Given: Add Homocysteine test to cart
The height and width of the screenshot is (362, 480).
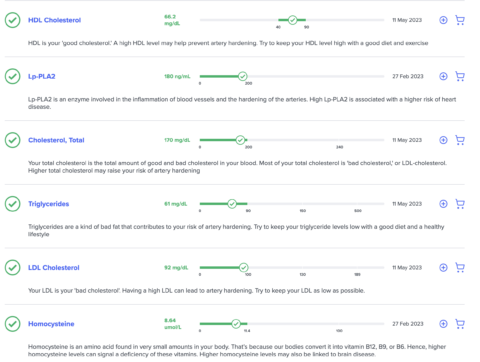Looking at the screenshot, I should tap(460, 324).
